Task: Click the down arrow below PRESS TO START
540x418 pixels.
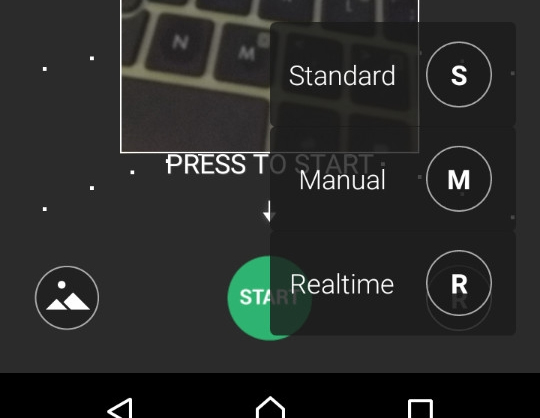Action: tap(269, 211)
